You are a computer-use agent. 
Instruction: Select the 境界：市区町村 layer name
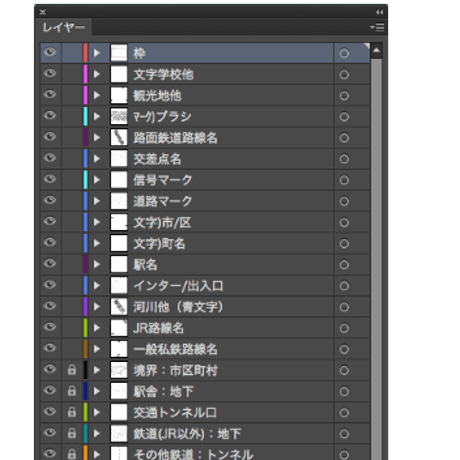175,370
